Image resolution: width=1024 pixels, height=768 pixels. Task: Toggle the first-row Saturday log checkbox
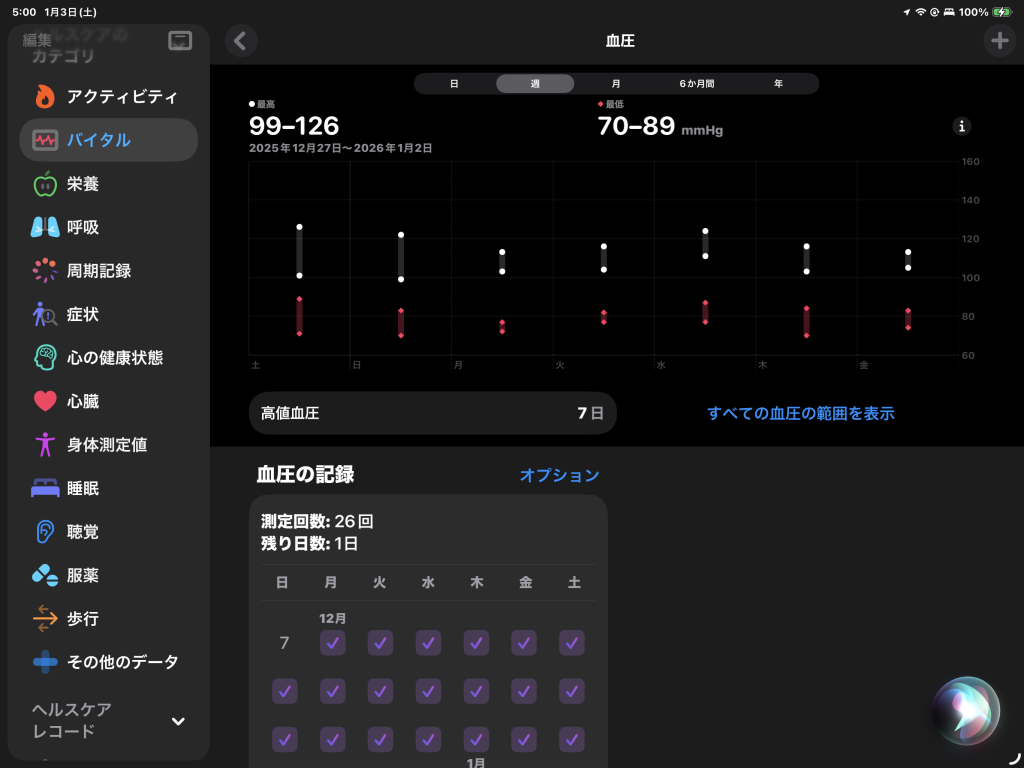[x=572, y=643]
